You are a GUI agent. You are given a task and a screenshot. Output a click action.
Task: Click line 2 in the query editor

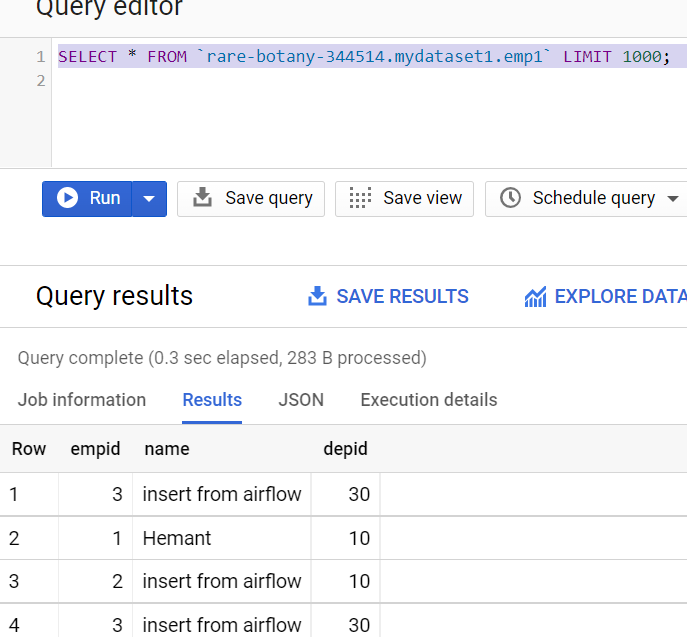(x=300, y=81)
